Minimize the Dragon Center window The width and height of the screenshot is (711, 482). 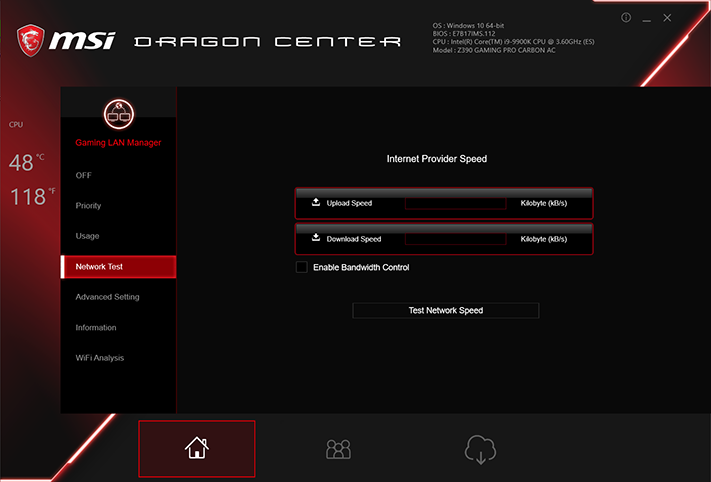click(x=647, y=19)
